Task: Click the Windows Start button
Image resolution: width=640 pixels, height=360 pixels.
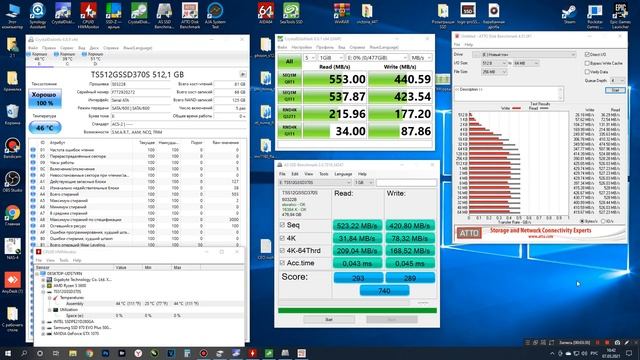Action: 8,353
